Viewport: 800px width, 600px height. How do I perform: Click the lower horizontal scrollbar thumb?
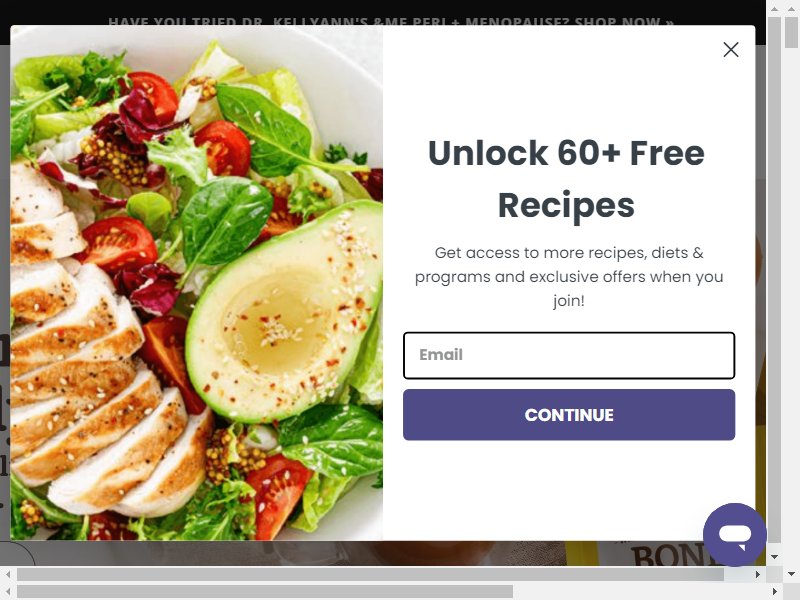click(x=265, y=592)
